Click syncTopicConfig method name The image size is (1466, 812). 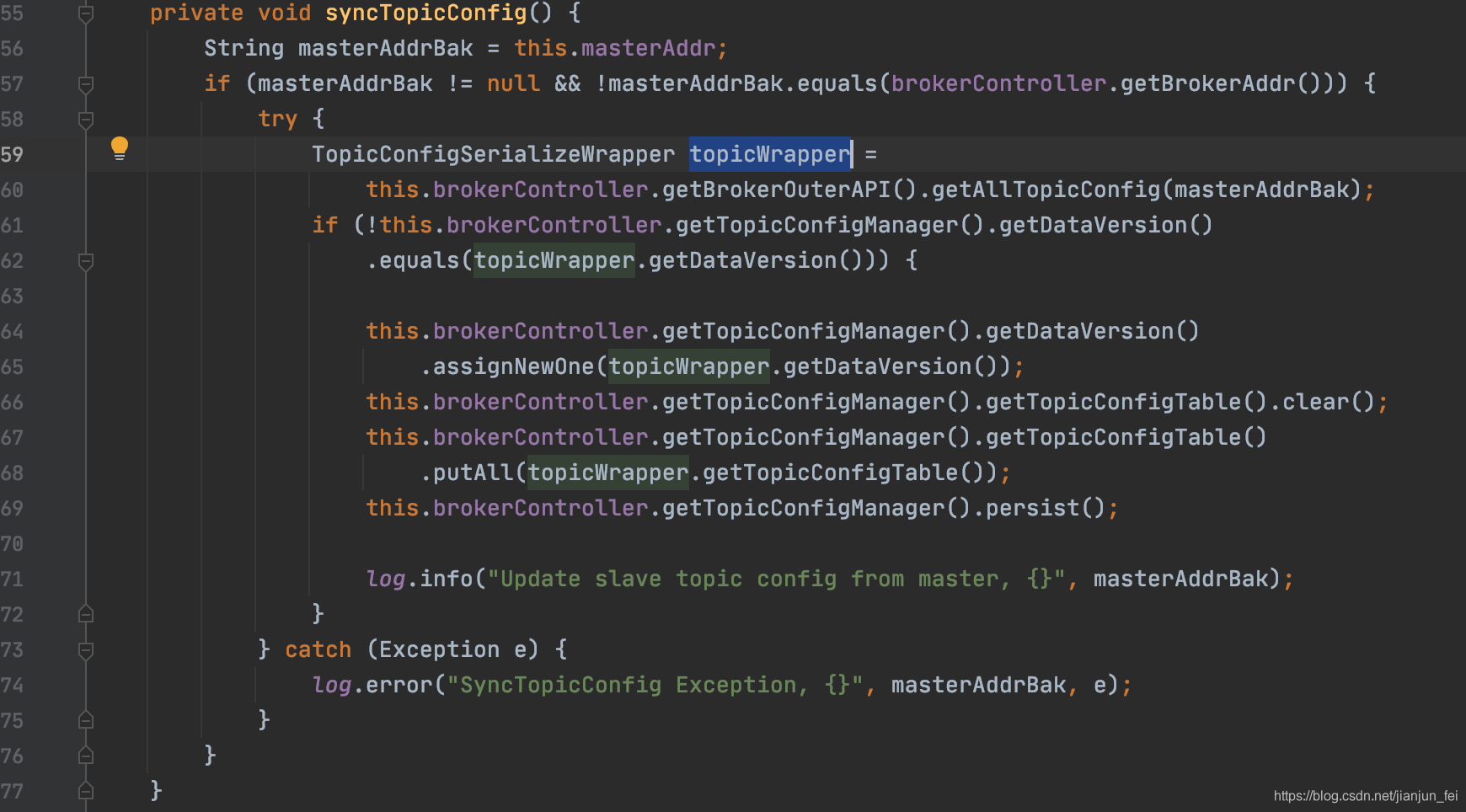point(425,13)
